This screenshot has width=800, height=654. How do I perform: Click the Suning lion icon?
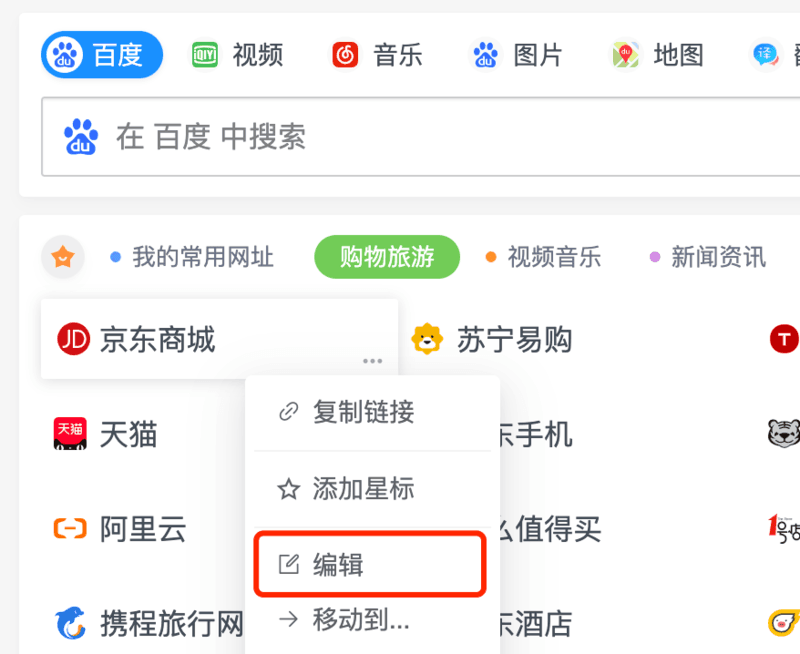point(428,339)
